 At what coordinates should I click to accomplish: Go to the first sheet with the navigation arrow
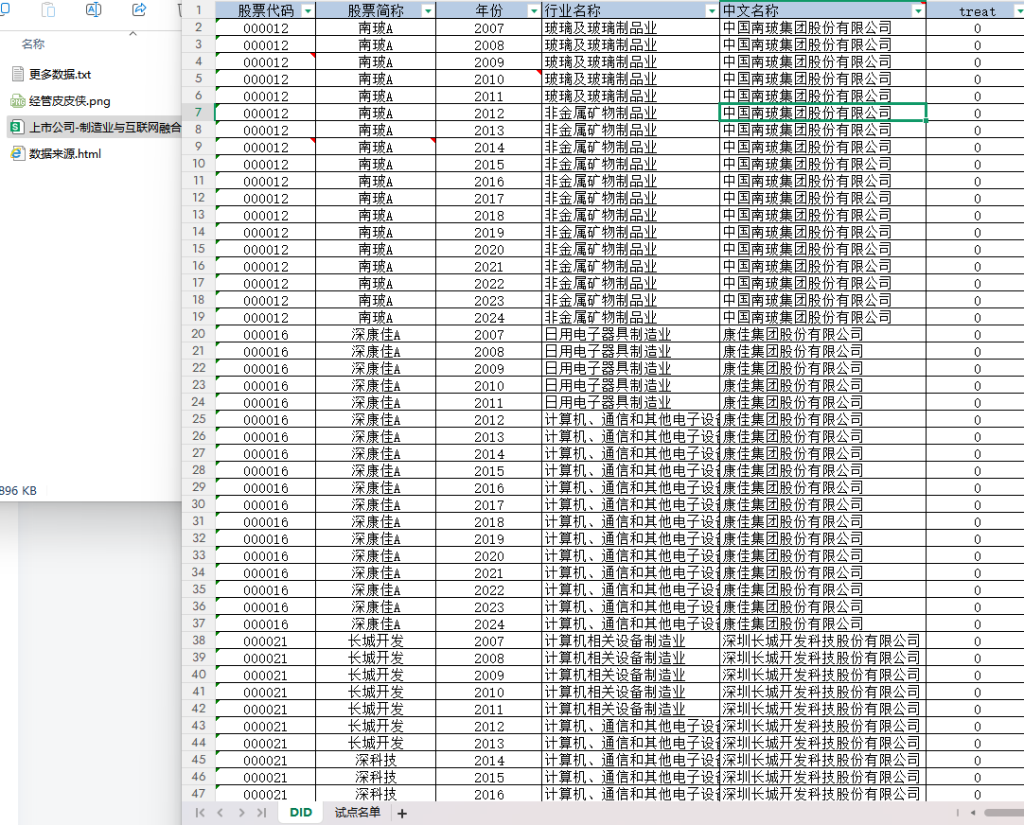coord(200,813)
